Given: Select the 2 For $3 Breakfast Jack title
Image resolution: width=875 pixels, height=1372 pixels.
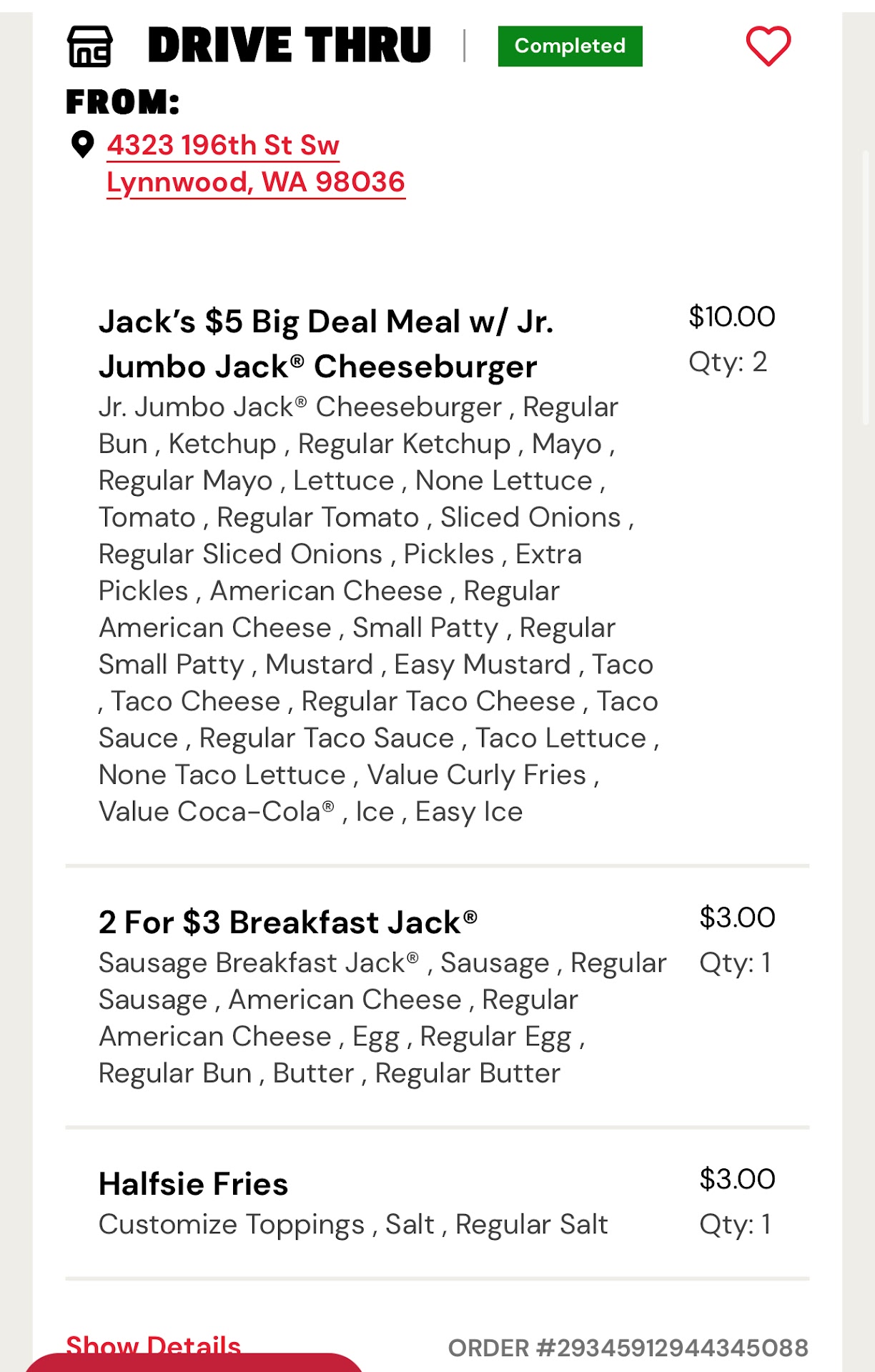Looking at the screenshot, I should coord(287,922).
